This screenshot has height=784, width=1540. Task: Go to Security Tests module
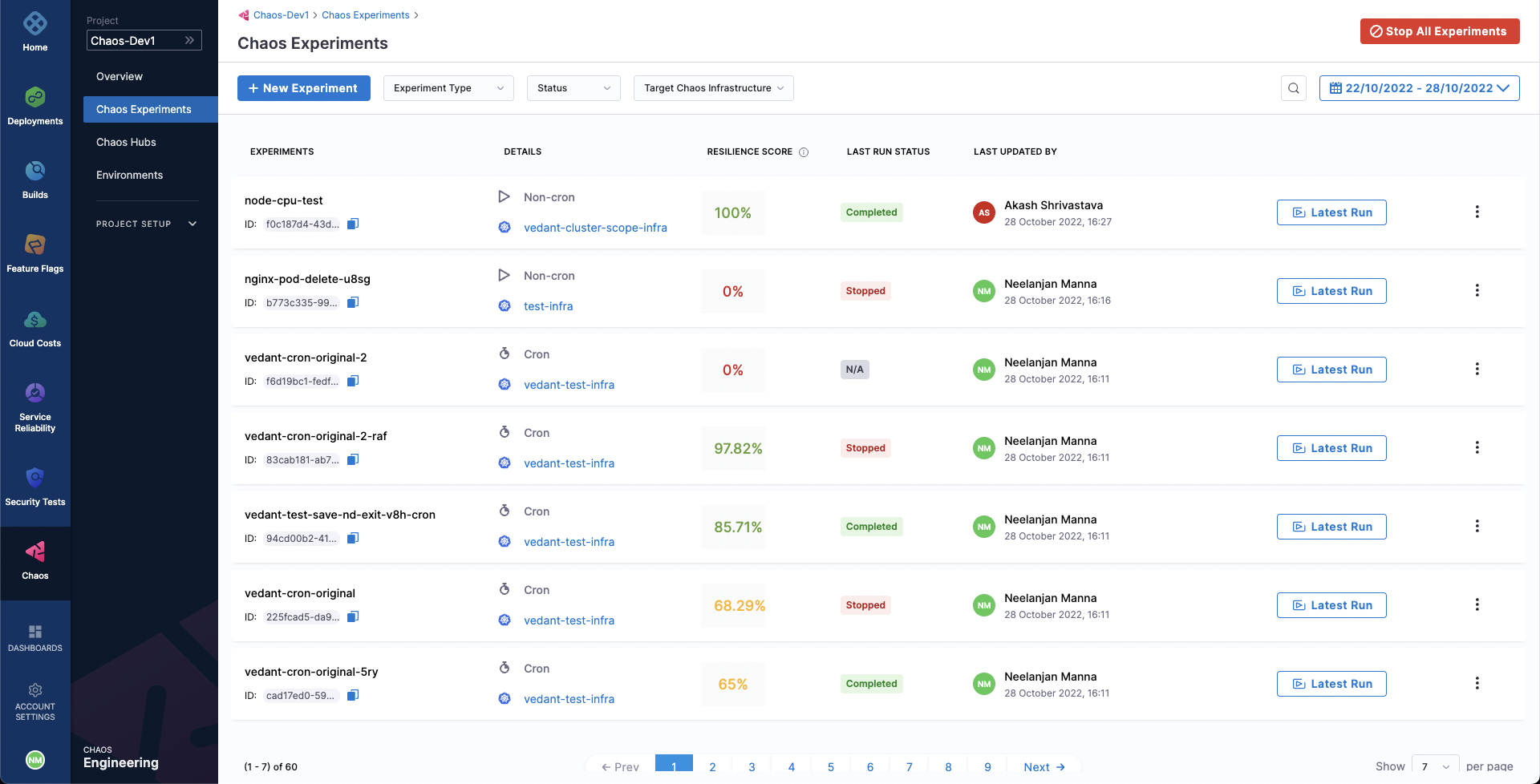[x=34, y=479]
